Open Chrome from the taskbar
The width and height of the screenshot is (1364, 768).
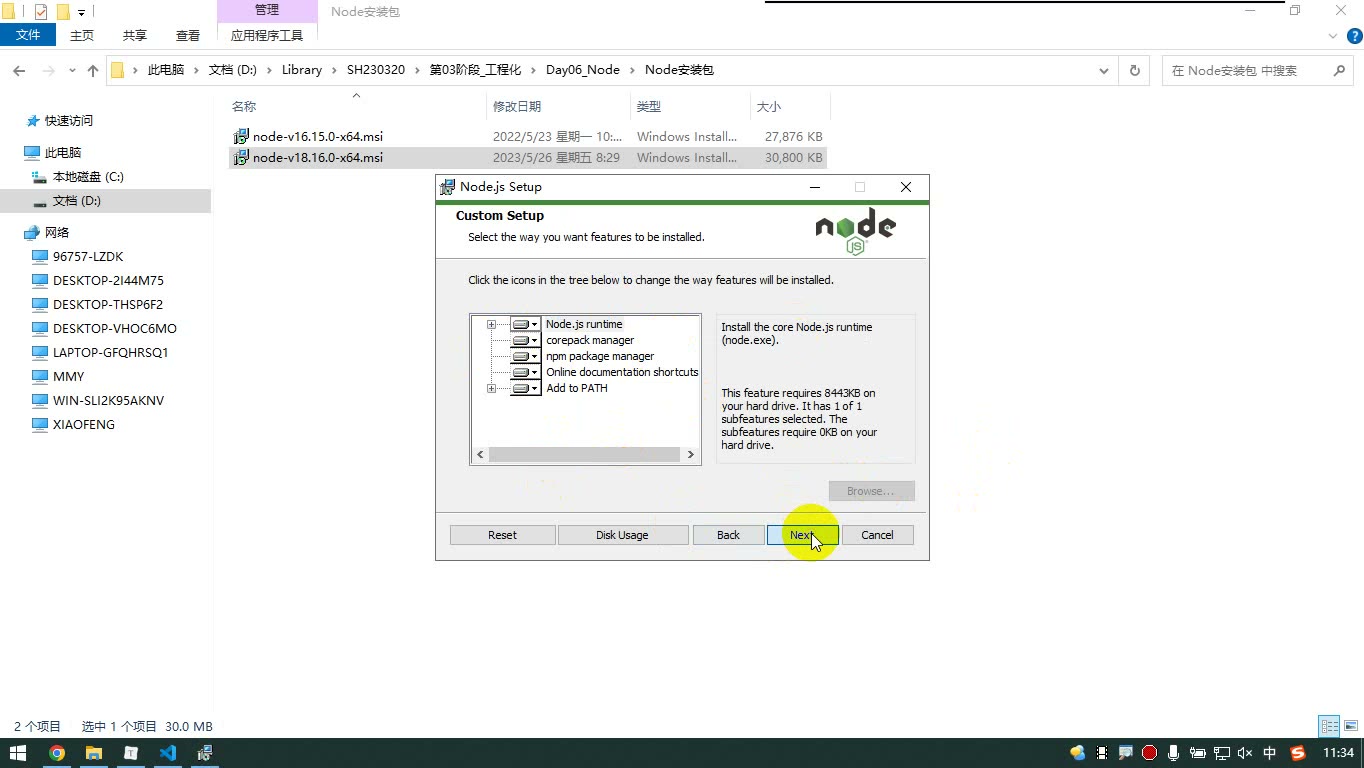[x=57, y=753]
